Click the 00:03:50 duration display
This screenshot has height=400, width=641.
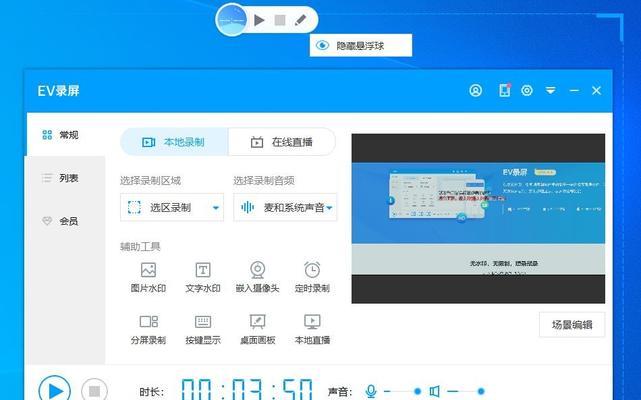[x=247, y=389]
